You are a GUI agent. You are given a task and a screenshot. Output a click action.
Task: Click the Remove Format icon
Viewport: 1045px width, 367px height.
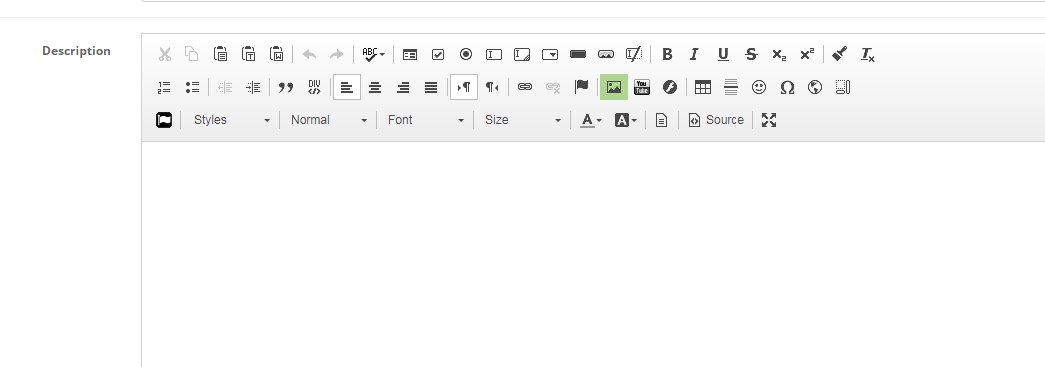[x=868, y=55]
